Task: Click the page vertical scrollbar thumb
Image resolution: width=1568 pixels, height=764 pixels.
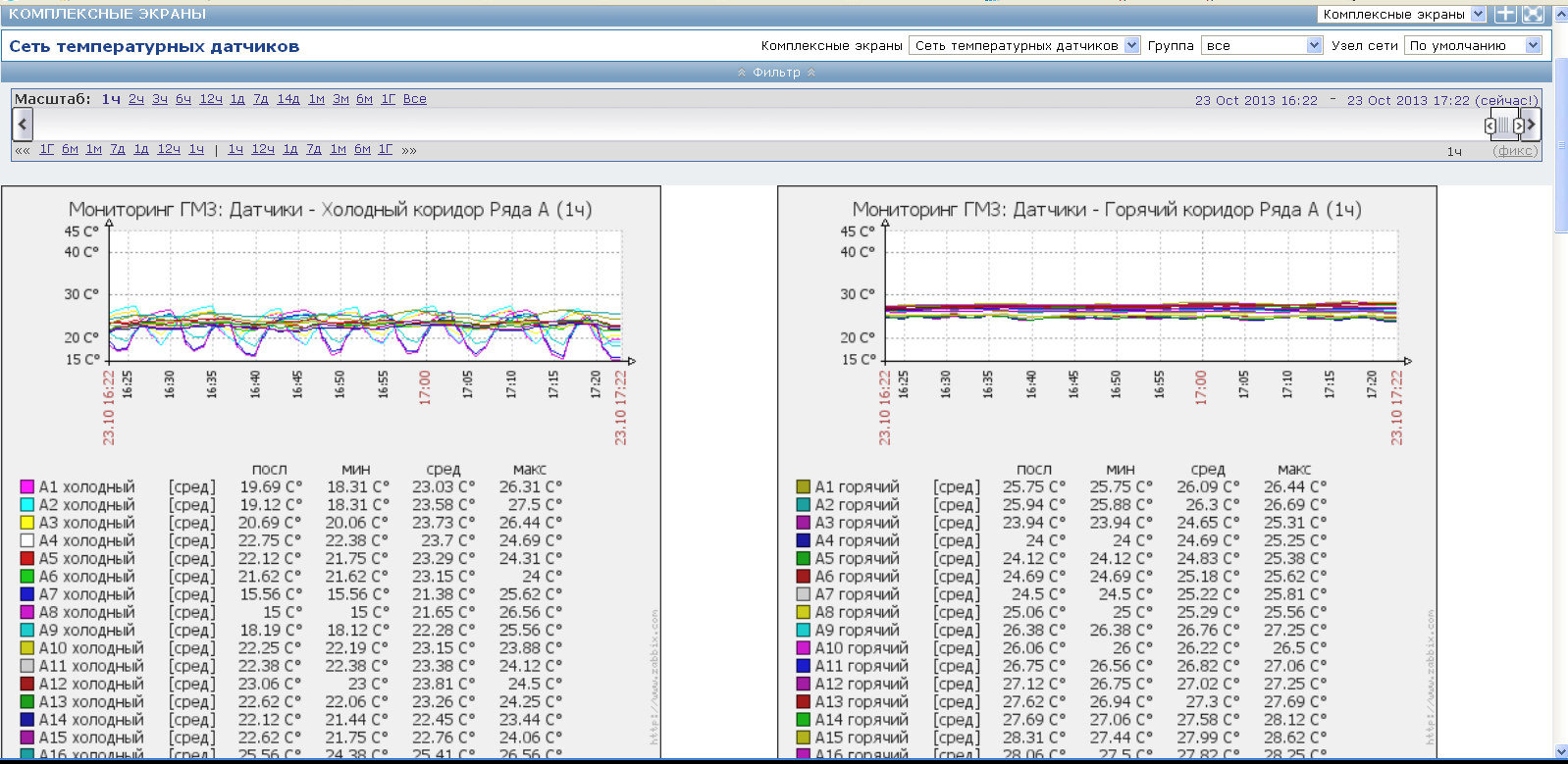Action: 1561,145
